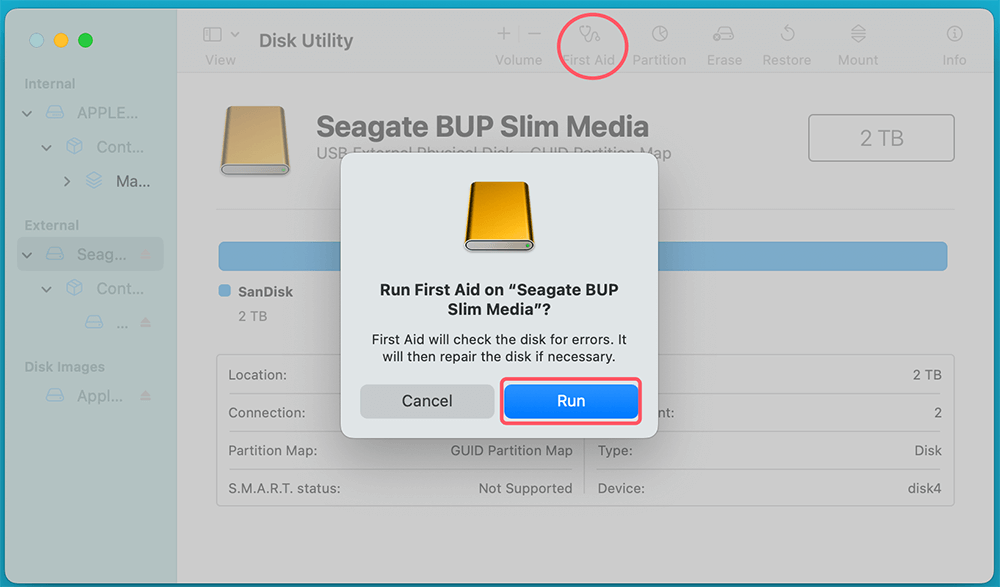Collapse the Seagate external disk tree
Screen dimensions: 1000x587
pyautogui.click(x=28, y=255)
